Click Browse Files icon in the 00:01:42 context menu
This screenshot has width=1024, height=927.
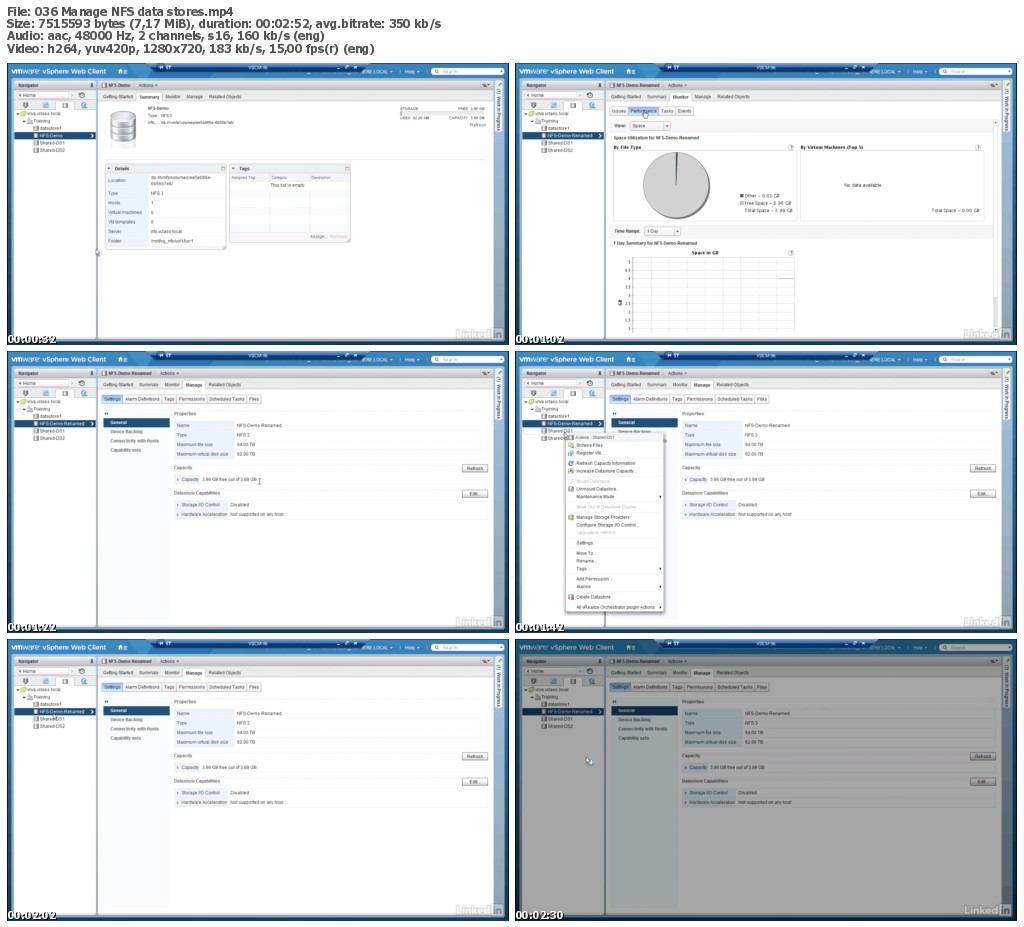tap(571, 446)
